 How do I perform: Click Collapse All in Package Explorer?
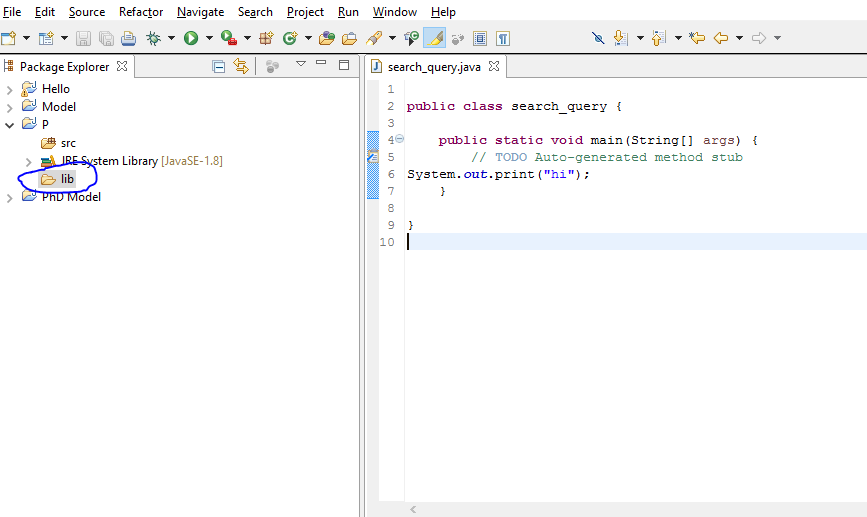(218, 67)
